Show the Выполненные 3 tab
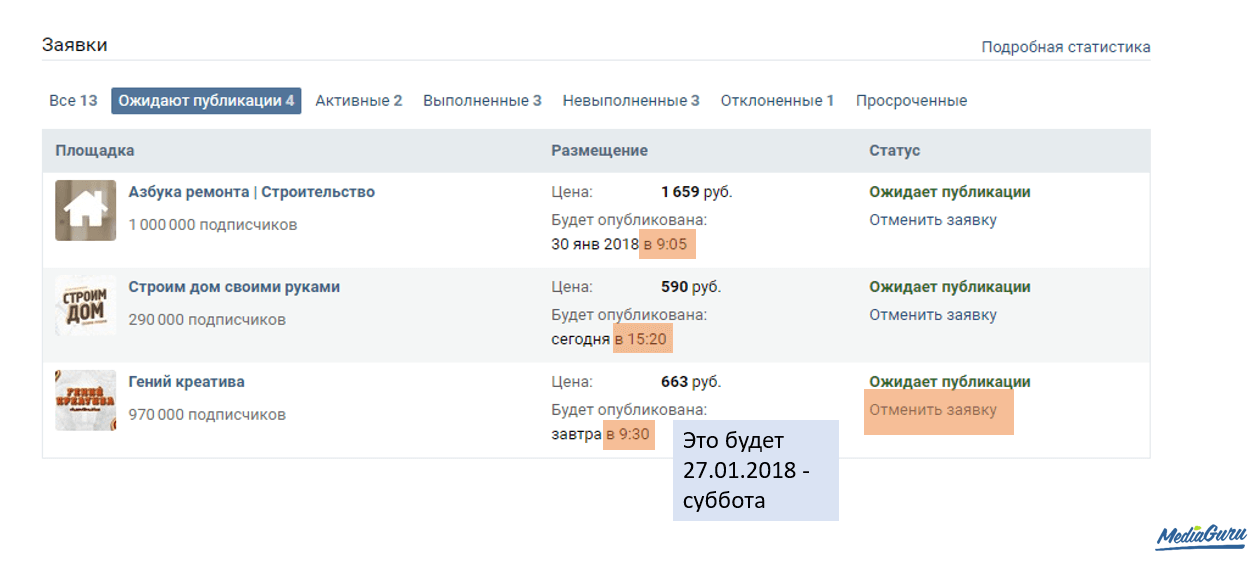 pyautogui.click(x=482, y=101)
